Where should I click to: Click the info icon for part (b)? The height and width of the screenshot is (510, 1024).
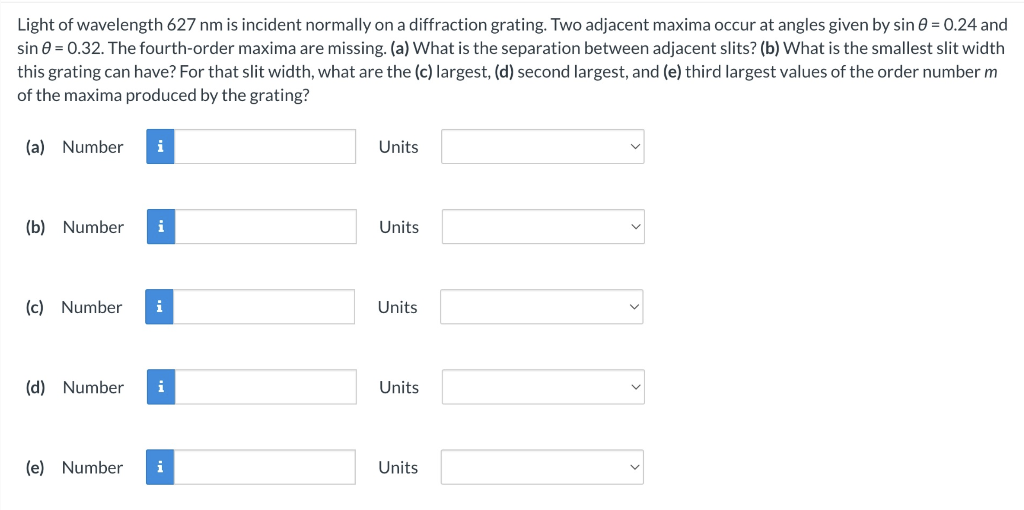(161, 227)
